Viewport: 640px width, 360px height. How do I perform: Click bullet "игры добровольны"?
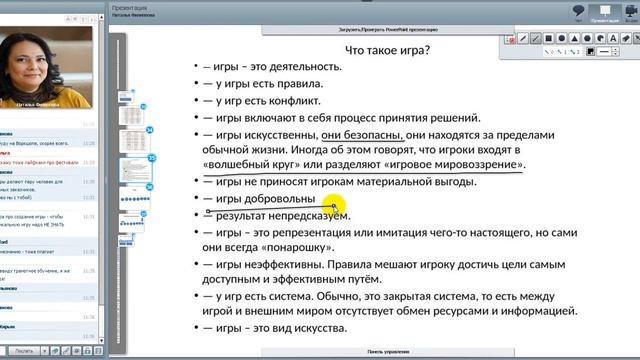point(265,199)
